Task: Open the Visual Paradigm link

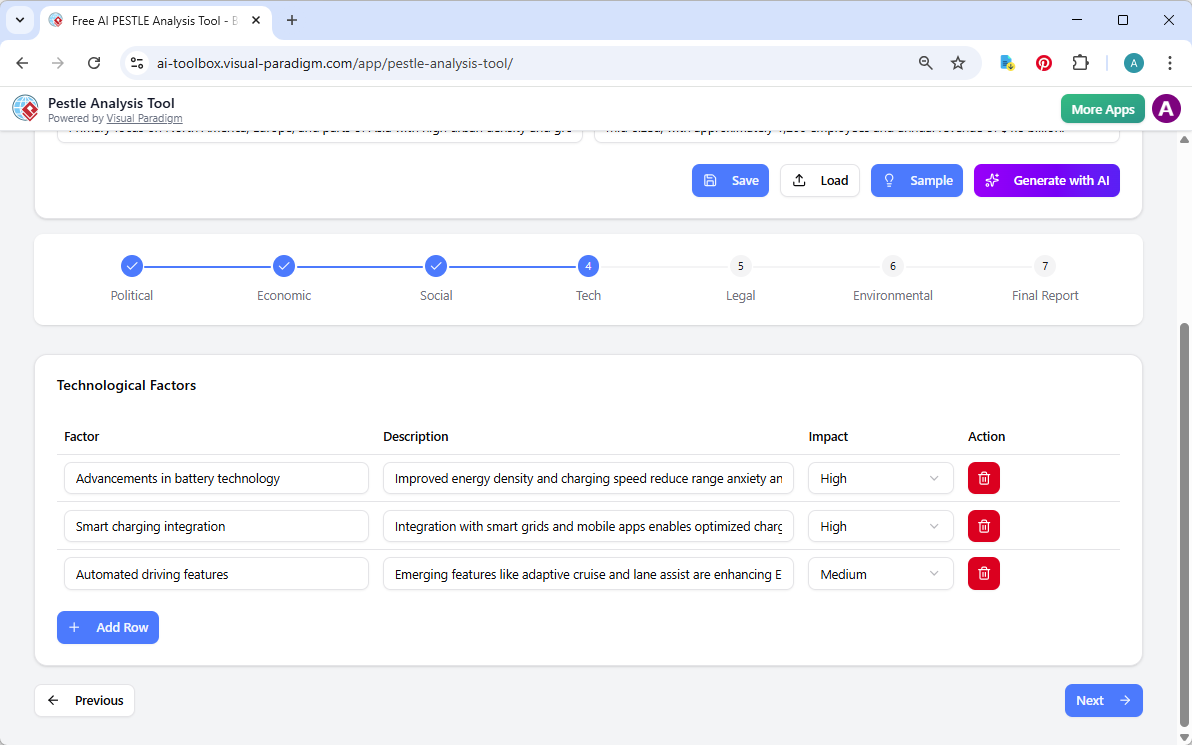Action: 144,118
